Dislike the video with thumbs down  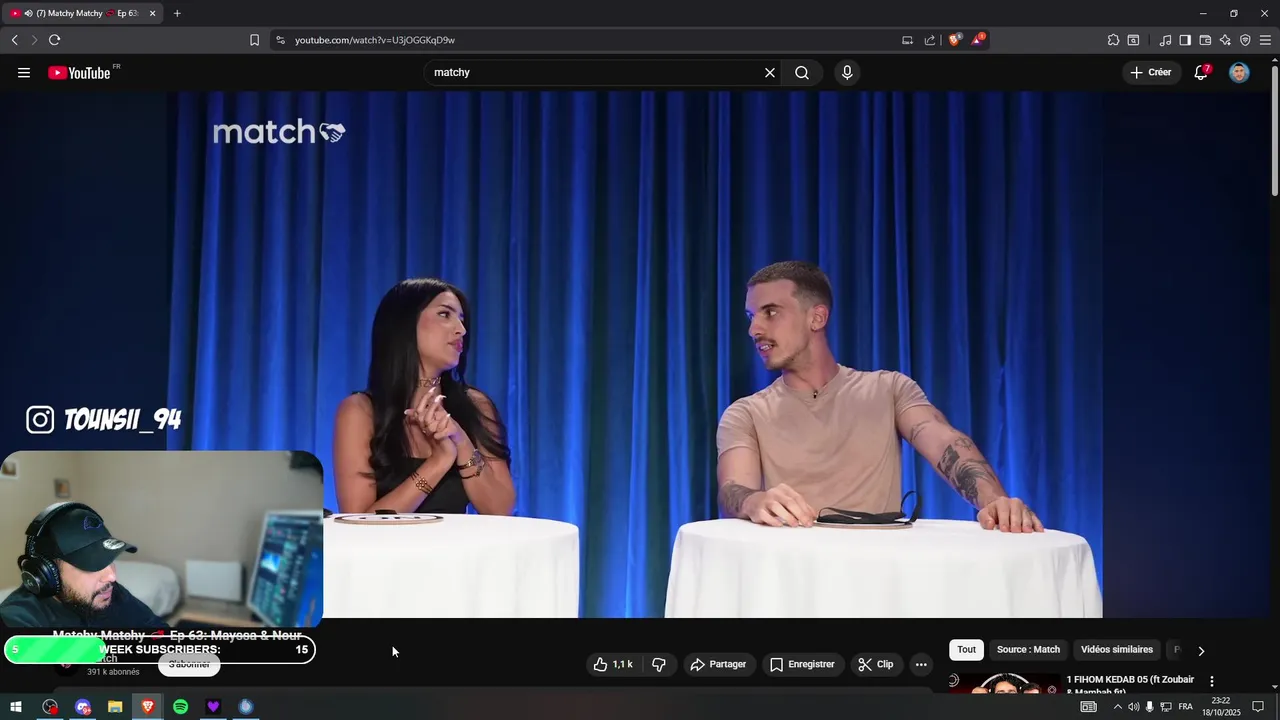click(x=659, y=664)
